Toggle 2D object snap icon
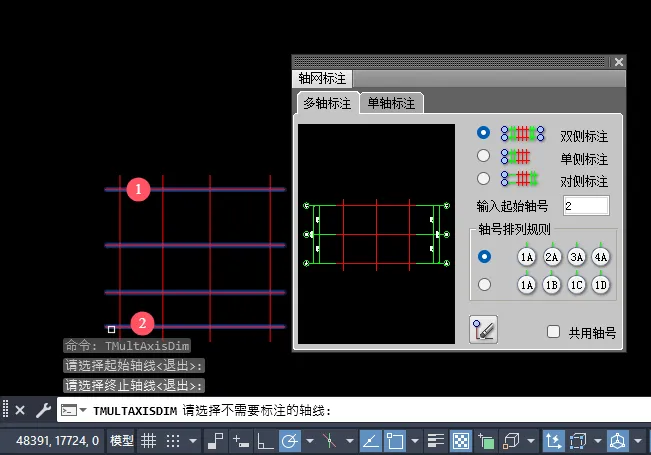 click(x=395, y=440)
